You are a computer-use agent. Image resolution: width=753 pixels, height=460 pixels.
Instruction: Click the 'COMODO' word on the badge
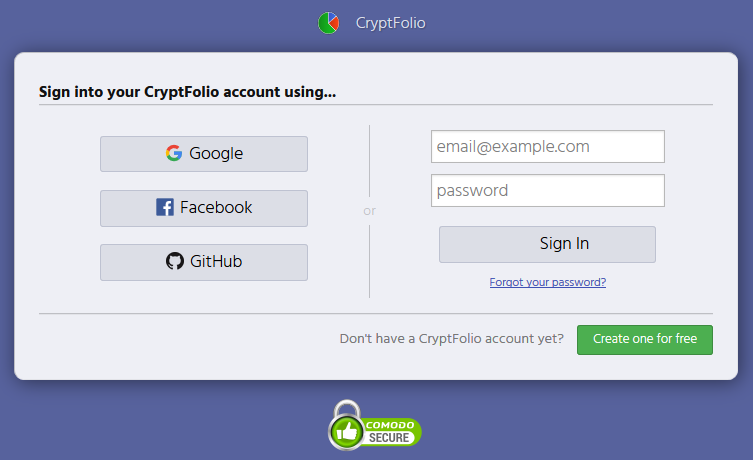389,425
